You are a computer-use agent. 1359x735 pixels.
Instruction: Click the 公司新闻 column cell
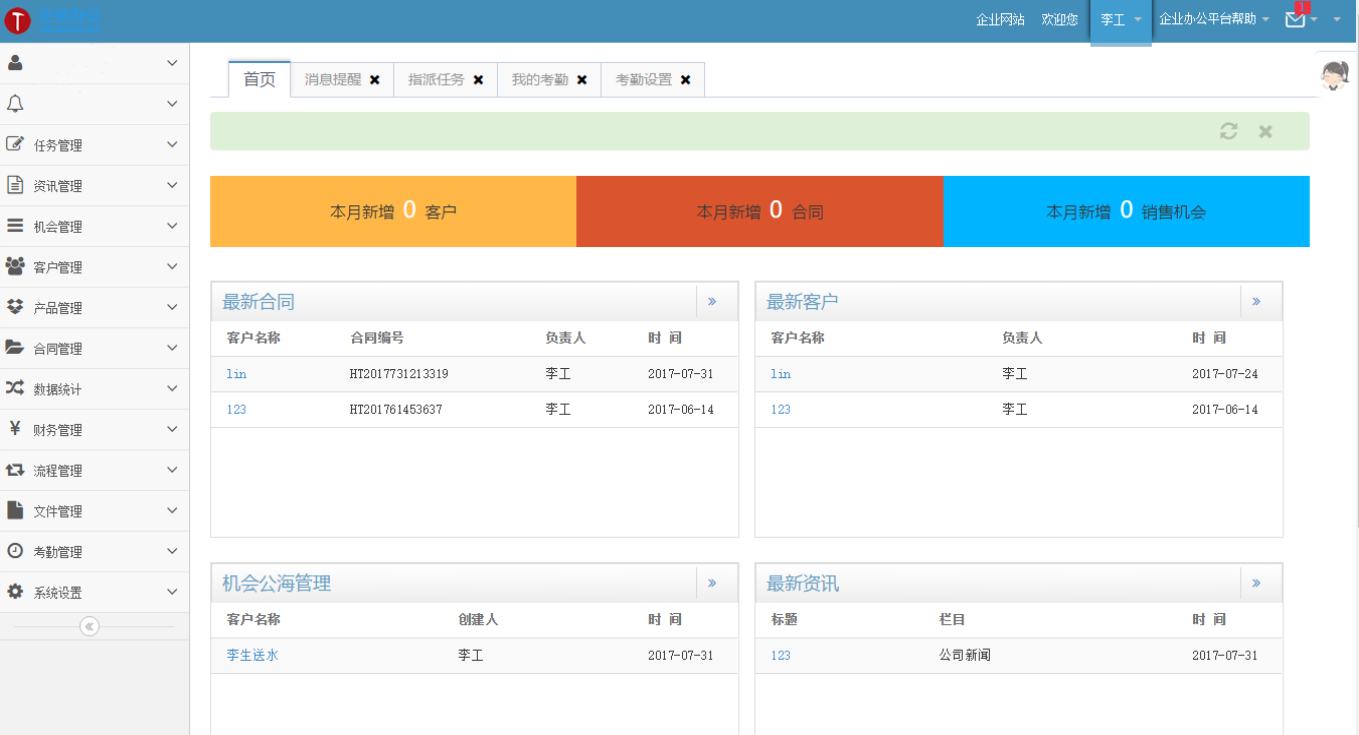pyautogui.click(x=964, y=656)
